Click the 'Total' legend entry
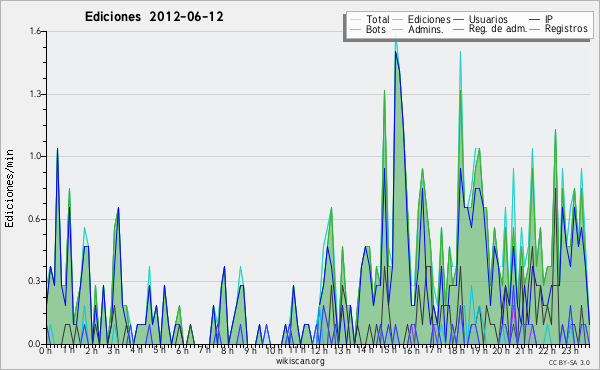The width and height of the screenshot is (600, 370). [x=370, y=19]
